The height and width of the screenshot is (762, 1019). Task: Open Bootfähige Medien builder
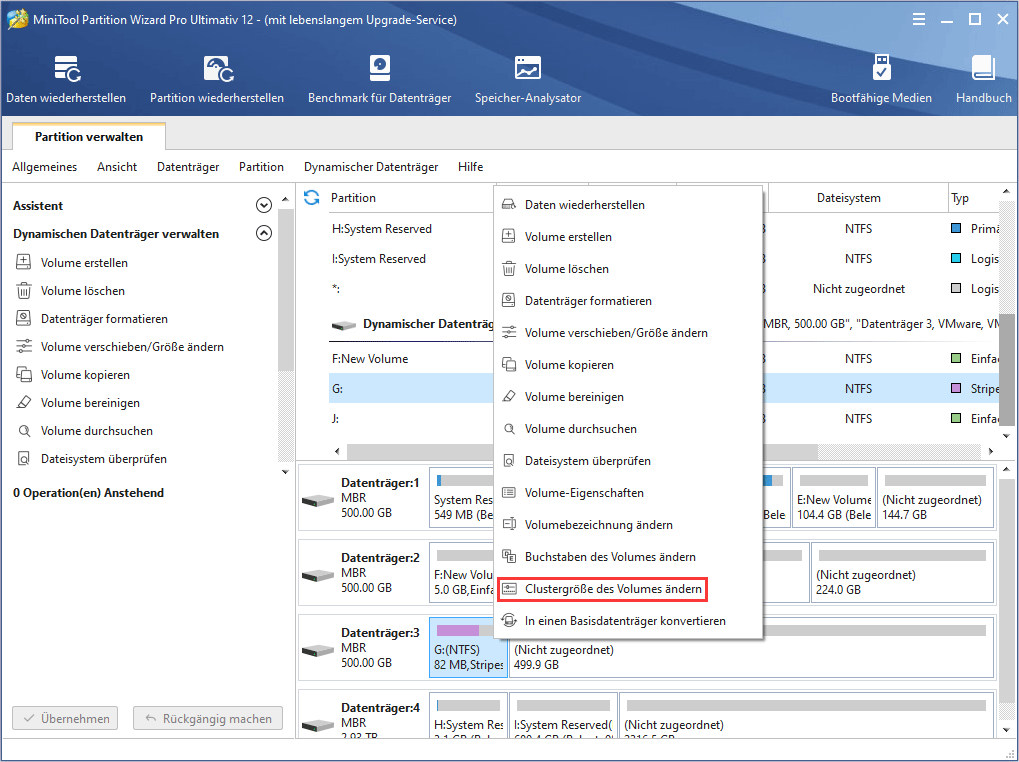(x=881, y=79)
